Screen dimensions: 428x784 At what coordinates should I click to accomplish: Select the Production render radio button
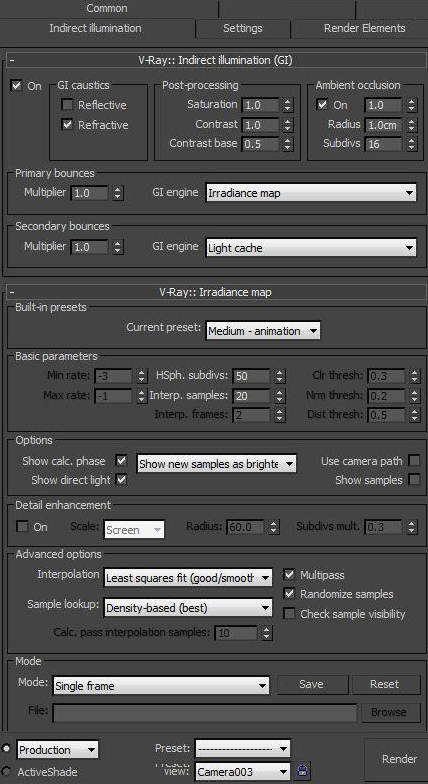point(6,748)
